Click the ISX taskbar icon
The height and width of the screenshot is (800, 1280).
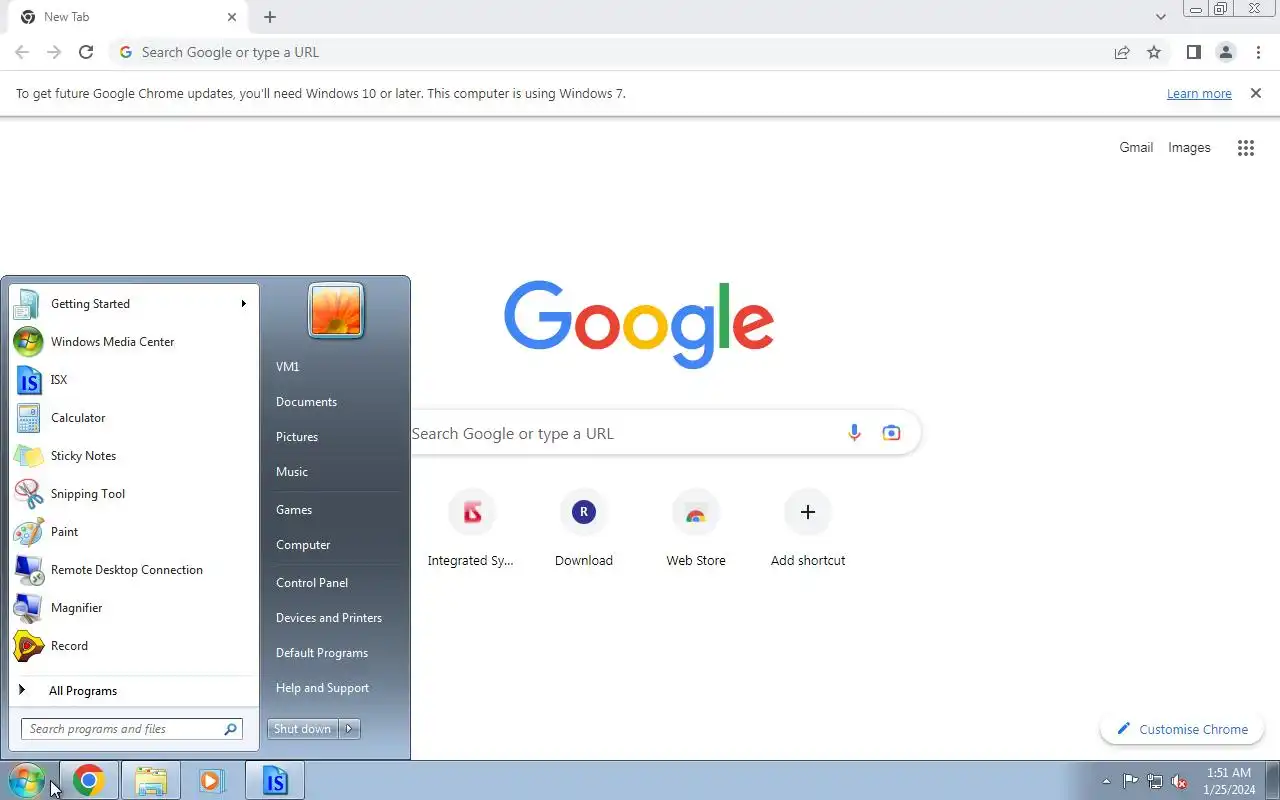point(275,780)
